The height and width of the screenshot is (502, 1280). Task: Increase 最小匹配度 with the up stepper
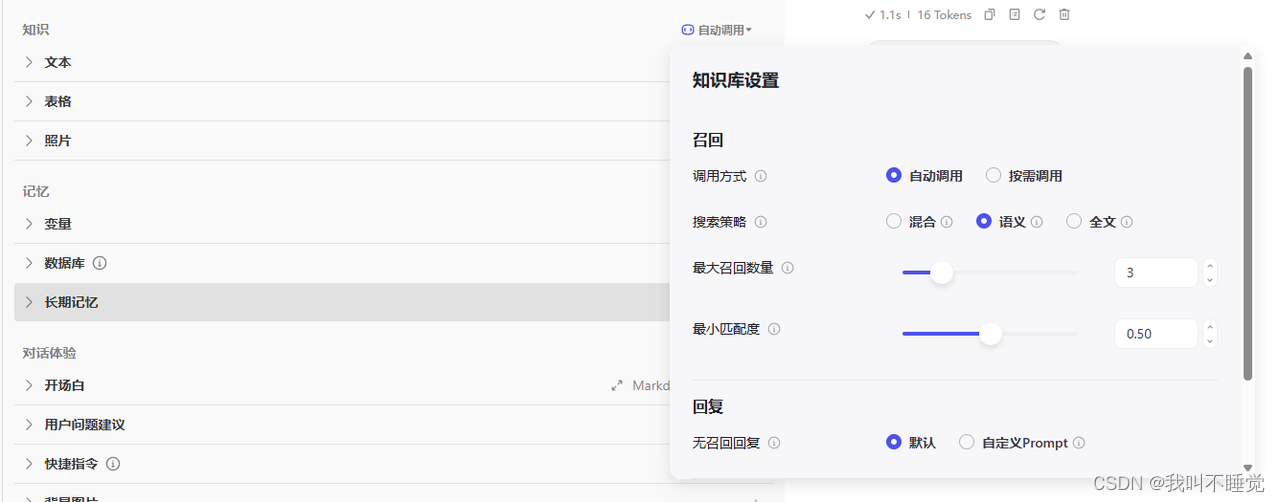(x=1210, y=326)
